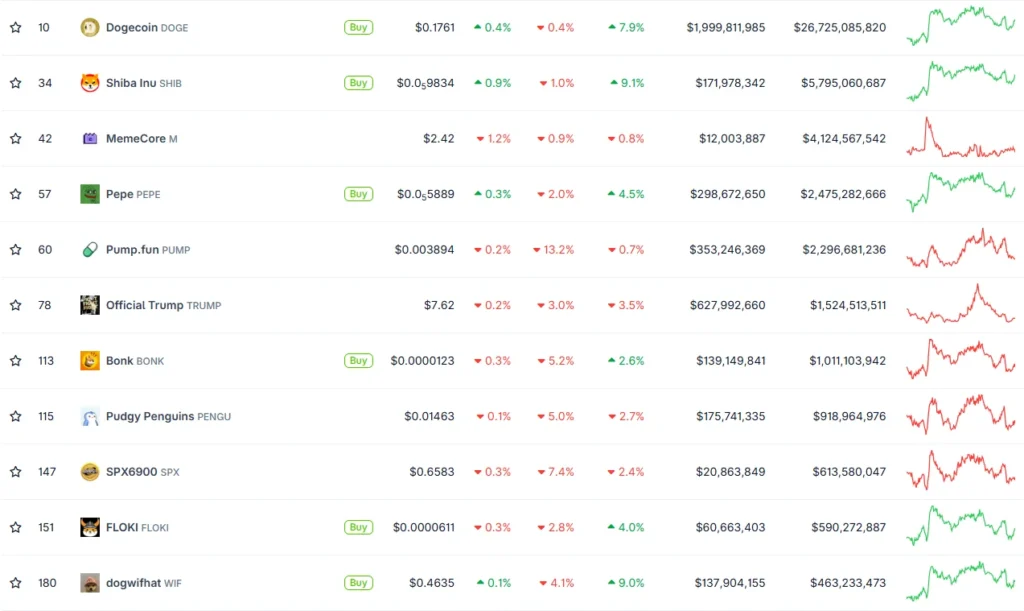Click the Pudgy Penguins logo
This screenshot has height=611, width=1024.
coord(89,416)
